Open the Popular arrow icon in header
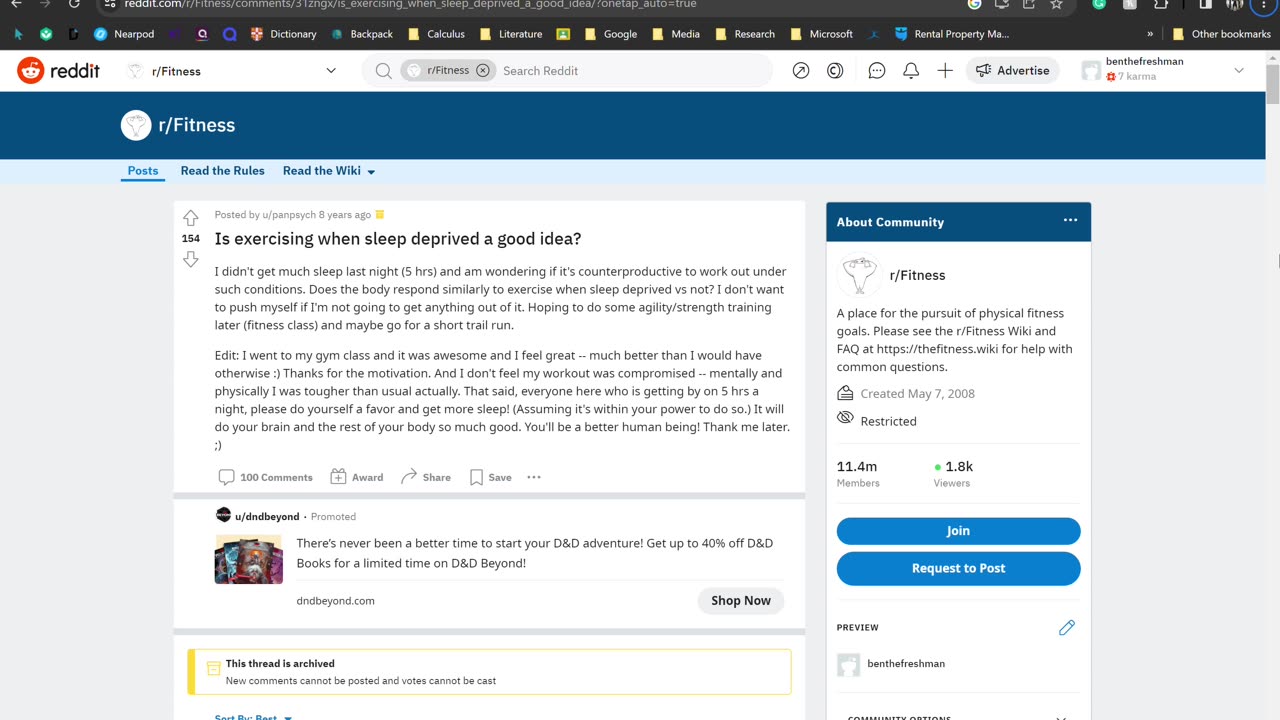1280x720 pixels. tap(801, 71)
